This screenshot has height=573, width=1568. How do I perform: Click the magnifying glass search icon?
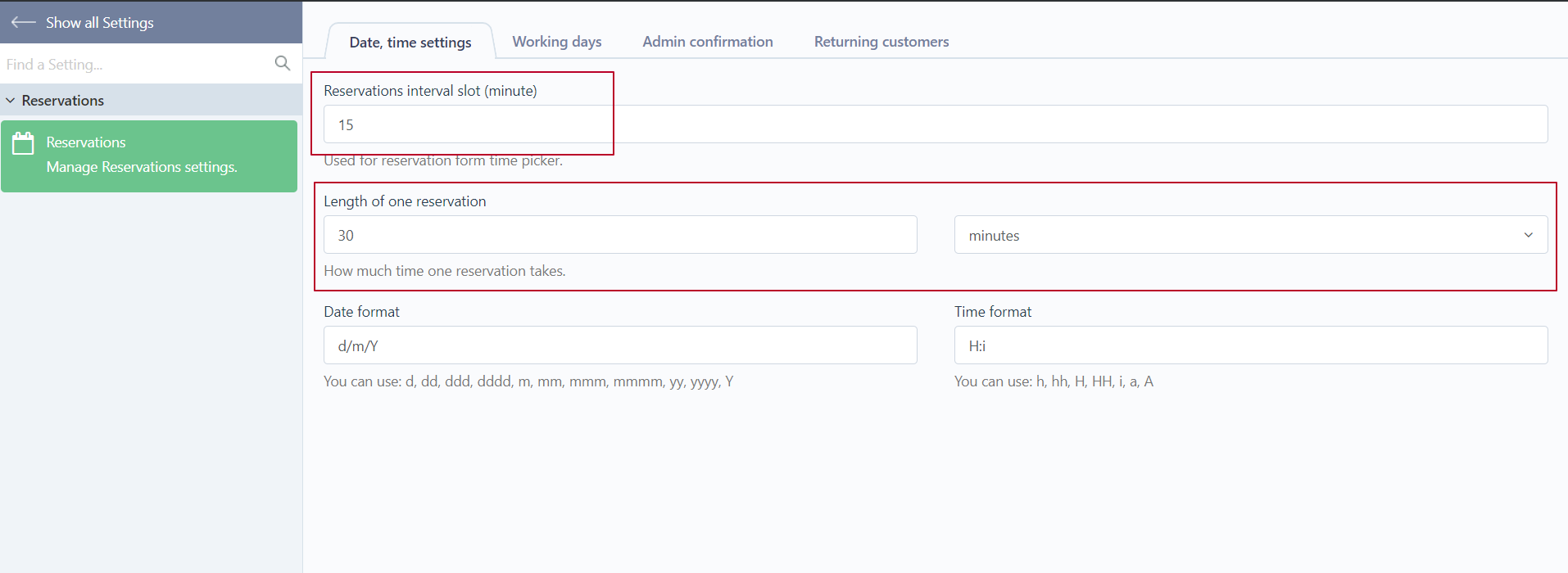[283, 63]
